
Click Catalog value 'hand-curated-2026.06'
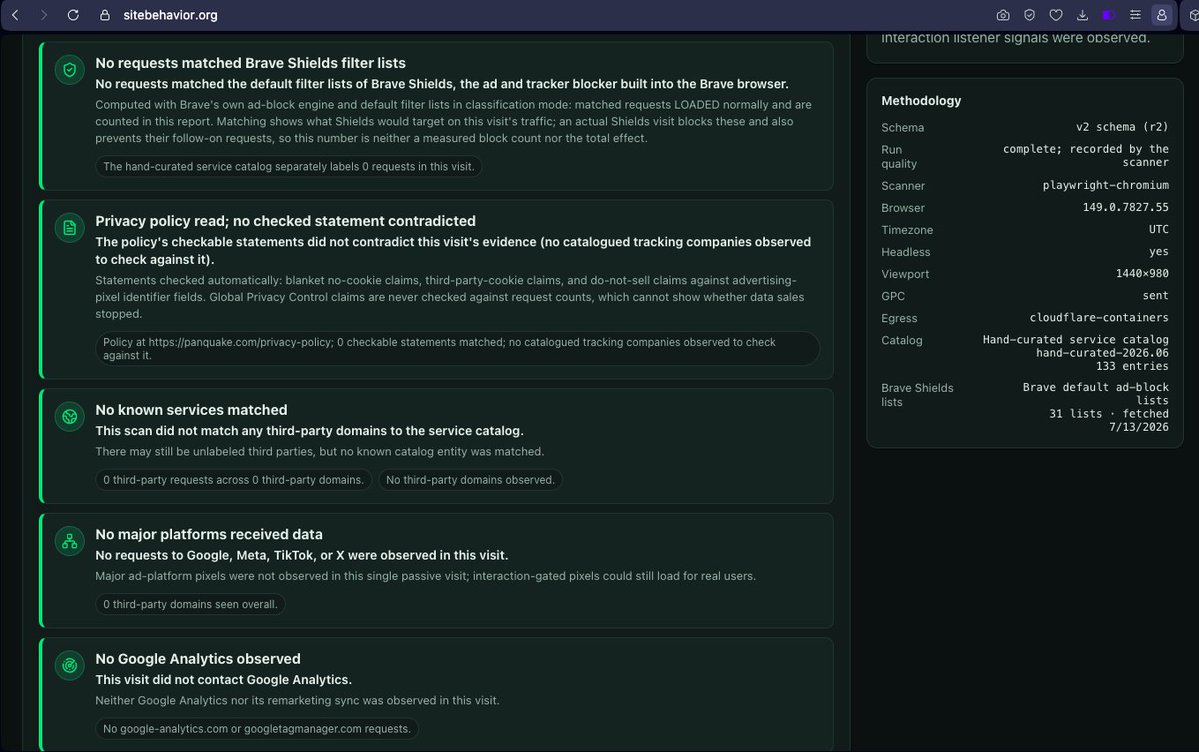[1102, 353]
